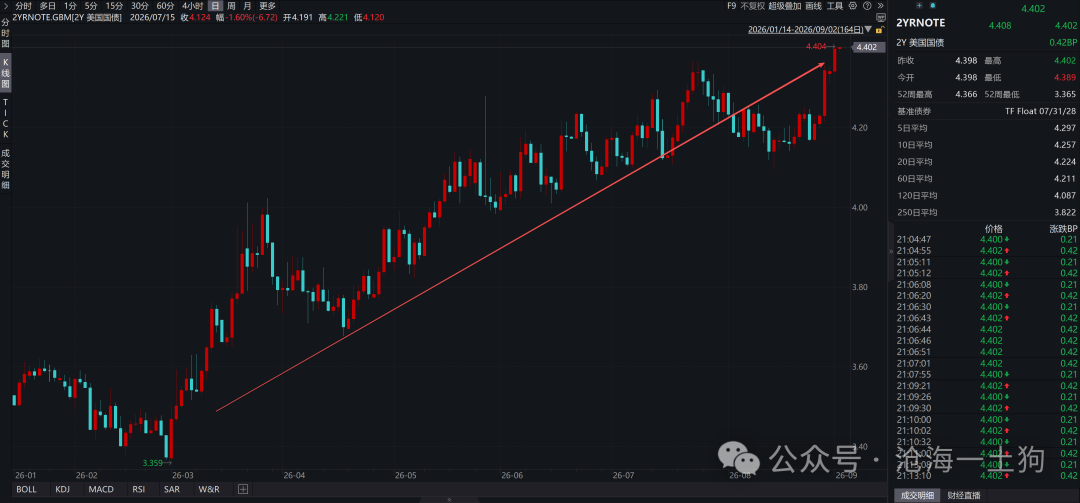Click the 5日平均 value 4.297
Image resolution: width=1080 pixels, height=503 pixels.
(x=1065, y=128)
